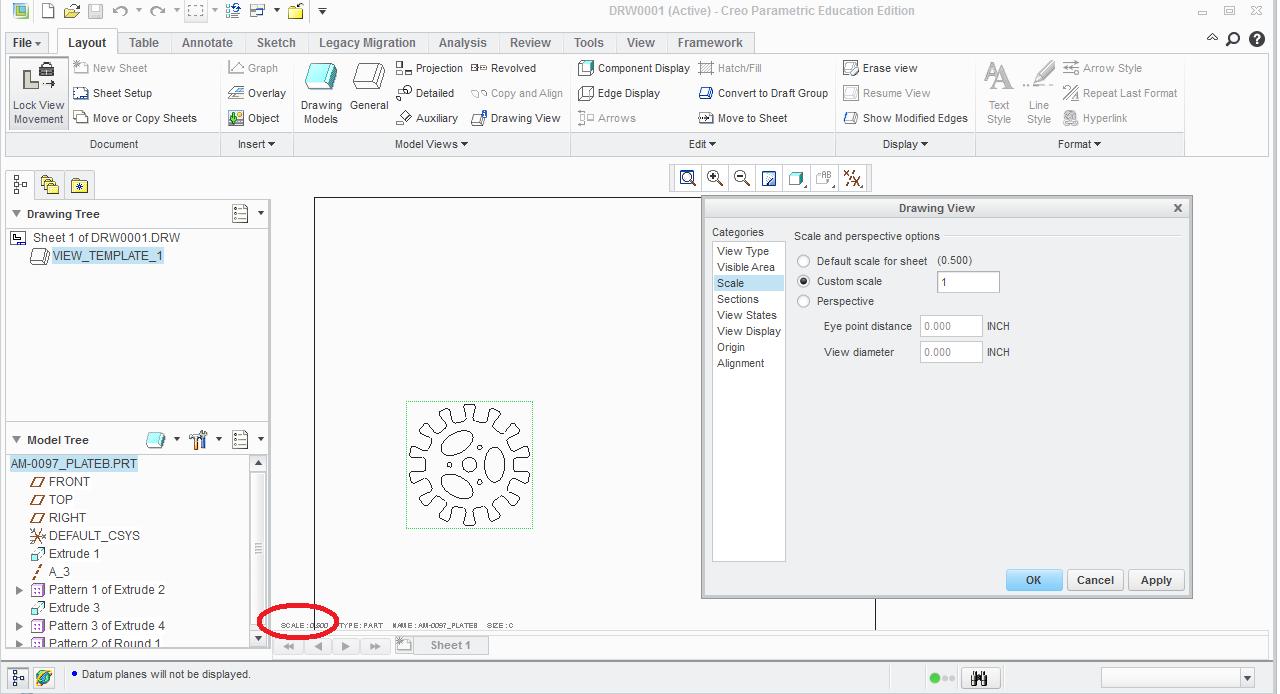Screen dimensions: 1280x694
Task: Insert an Object
Action: pos(254,118)
